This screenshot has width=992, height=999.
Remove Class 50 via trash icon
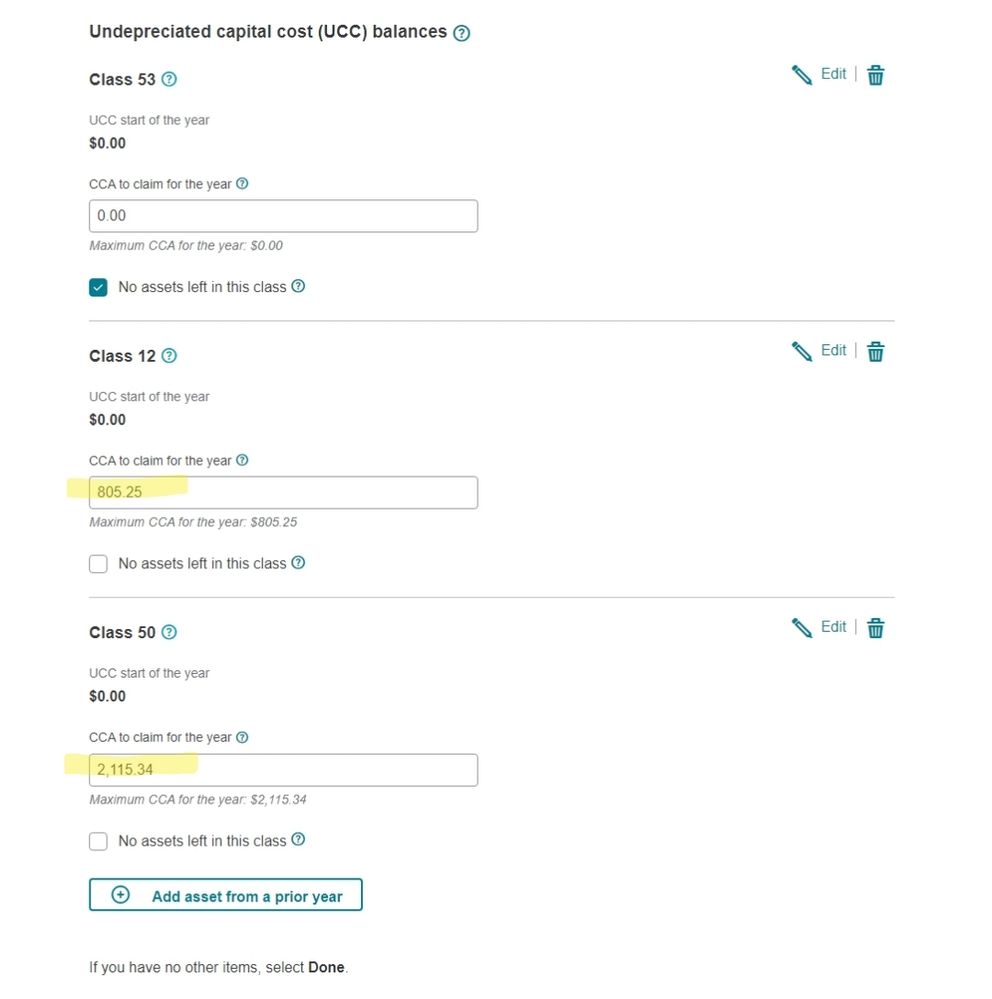tap(876, 628)
